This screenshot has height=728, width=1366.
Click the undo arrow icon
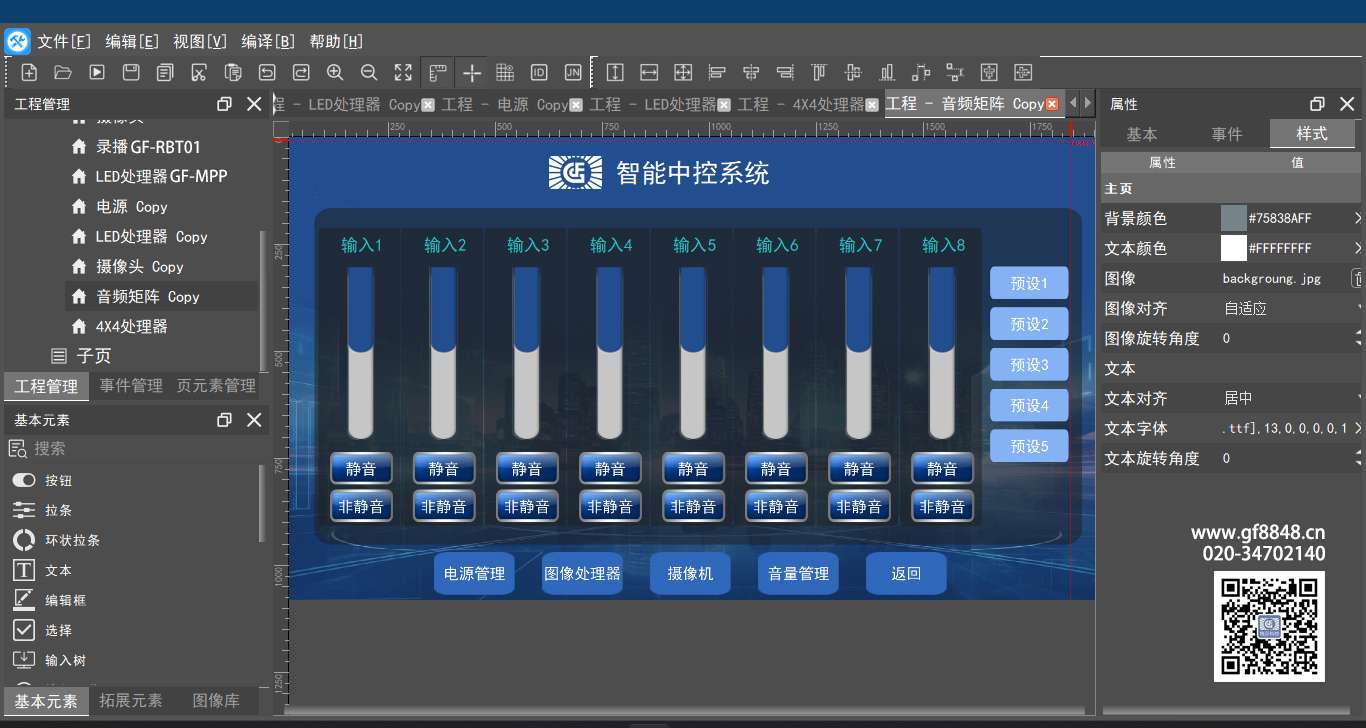coord(267,72)
